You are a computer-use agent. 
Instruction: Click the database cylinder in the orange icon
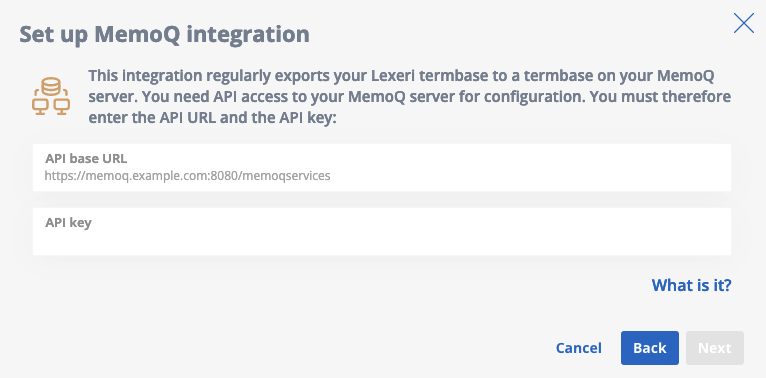coord(51,86)
